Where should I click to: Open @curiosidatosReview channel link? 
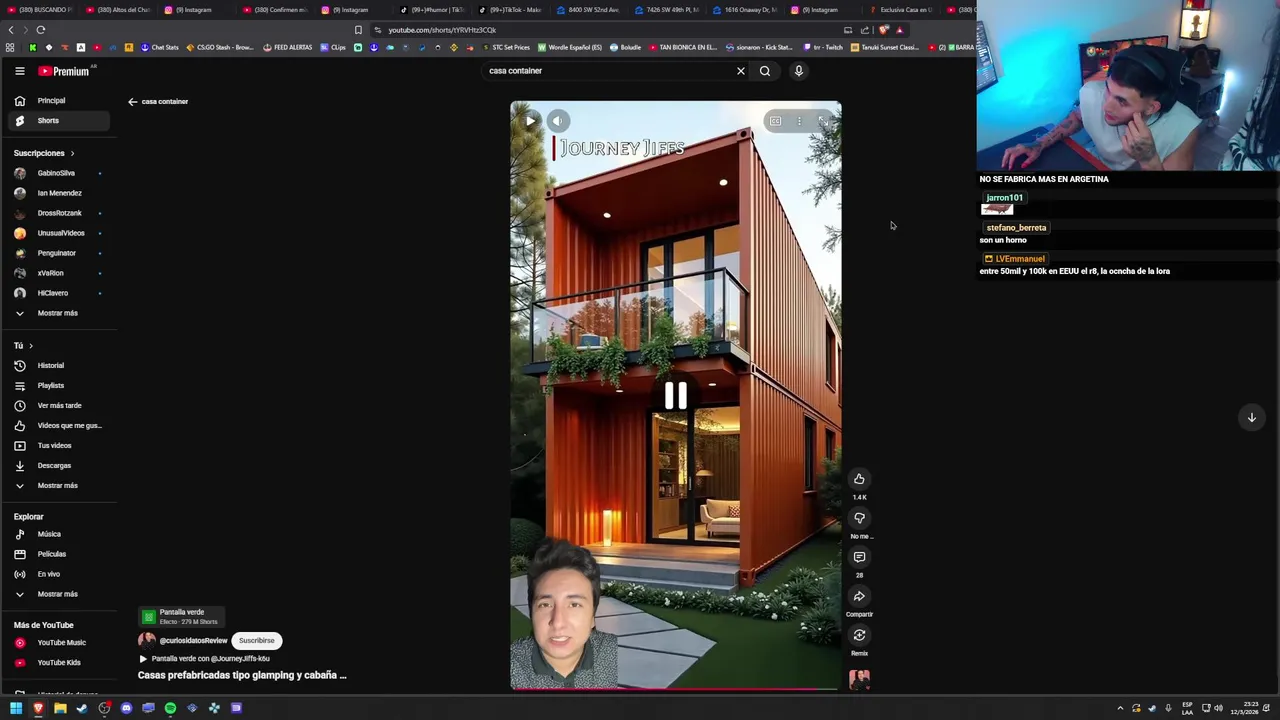[x=193, y=641]
